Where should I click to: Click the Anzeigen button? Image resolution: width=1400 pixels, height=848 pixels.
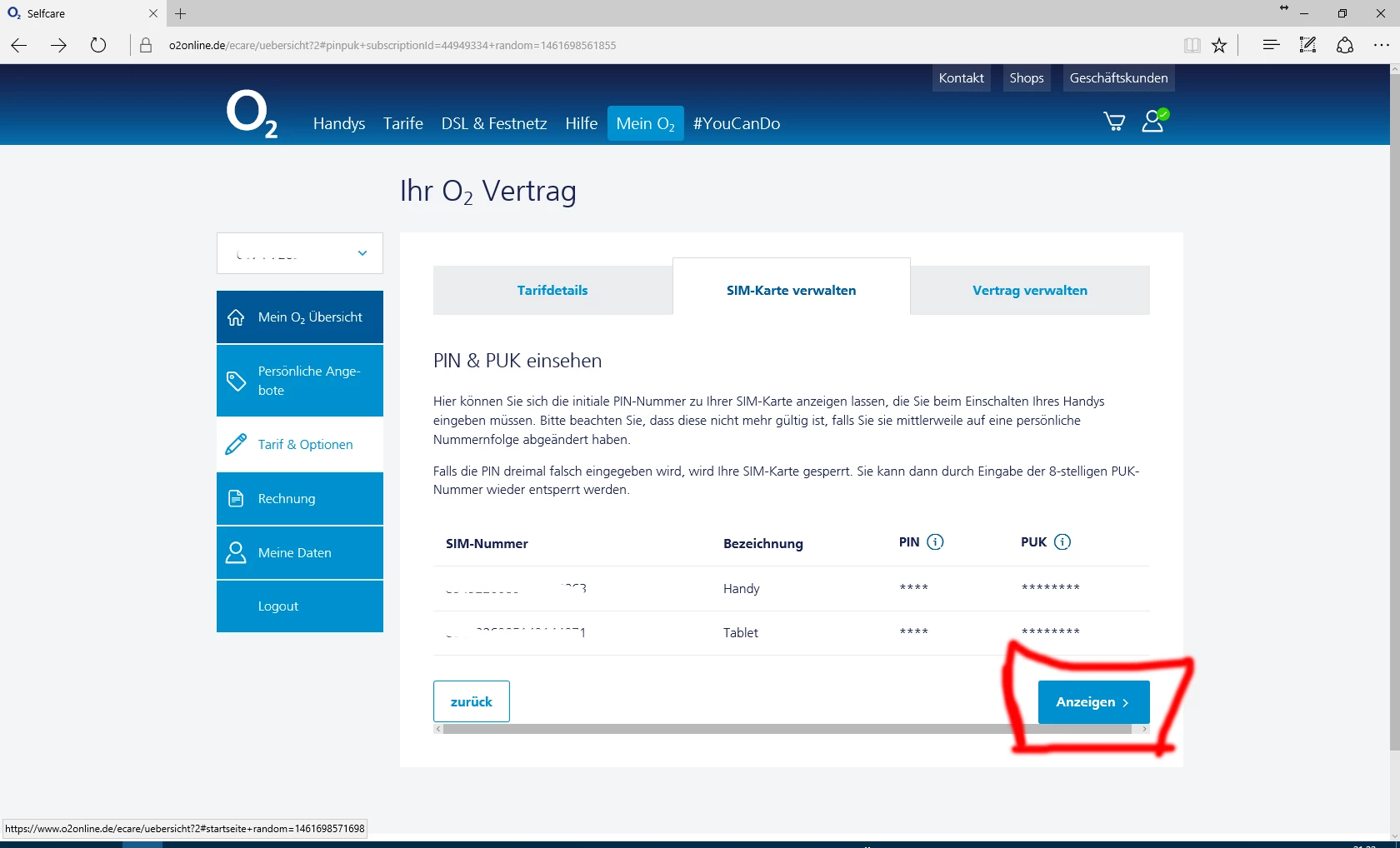(x=1094, y=701)
